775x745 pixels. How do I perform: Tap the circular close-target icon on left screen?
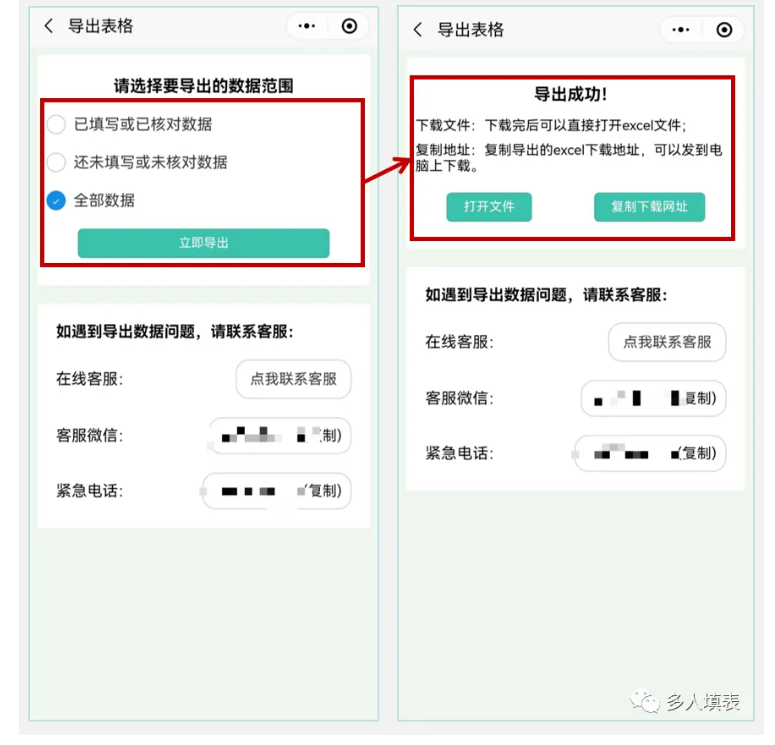click(x=349, y=26)
